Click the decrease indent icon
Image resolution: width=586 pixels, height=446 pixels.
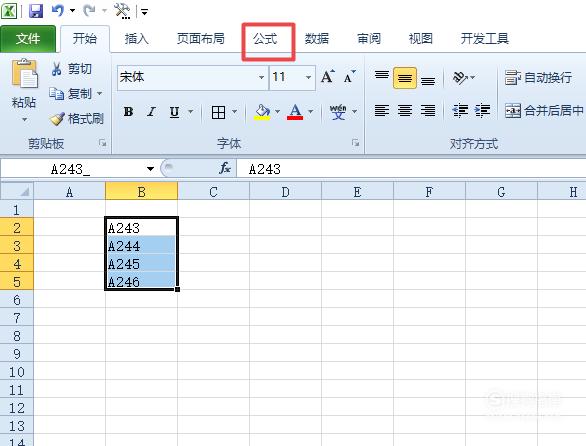(x=460, y=111)
